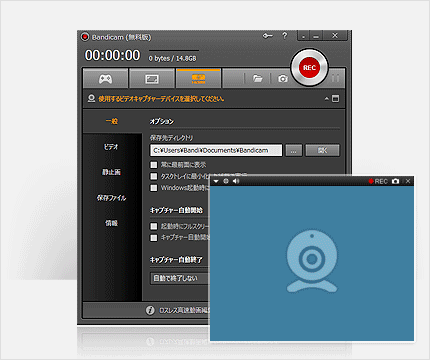Switch to screen rectangle recording mode
The image size is (430, 360).
(152, 79)
